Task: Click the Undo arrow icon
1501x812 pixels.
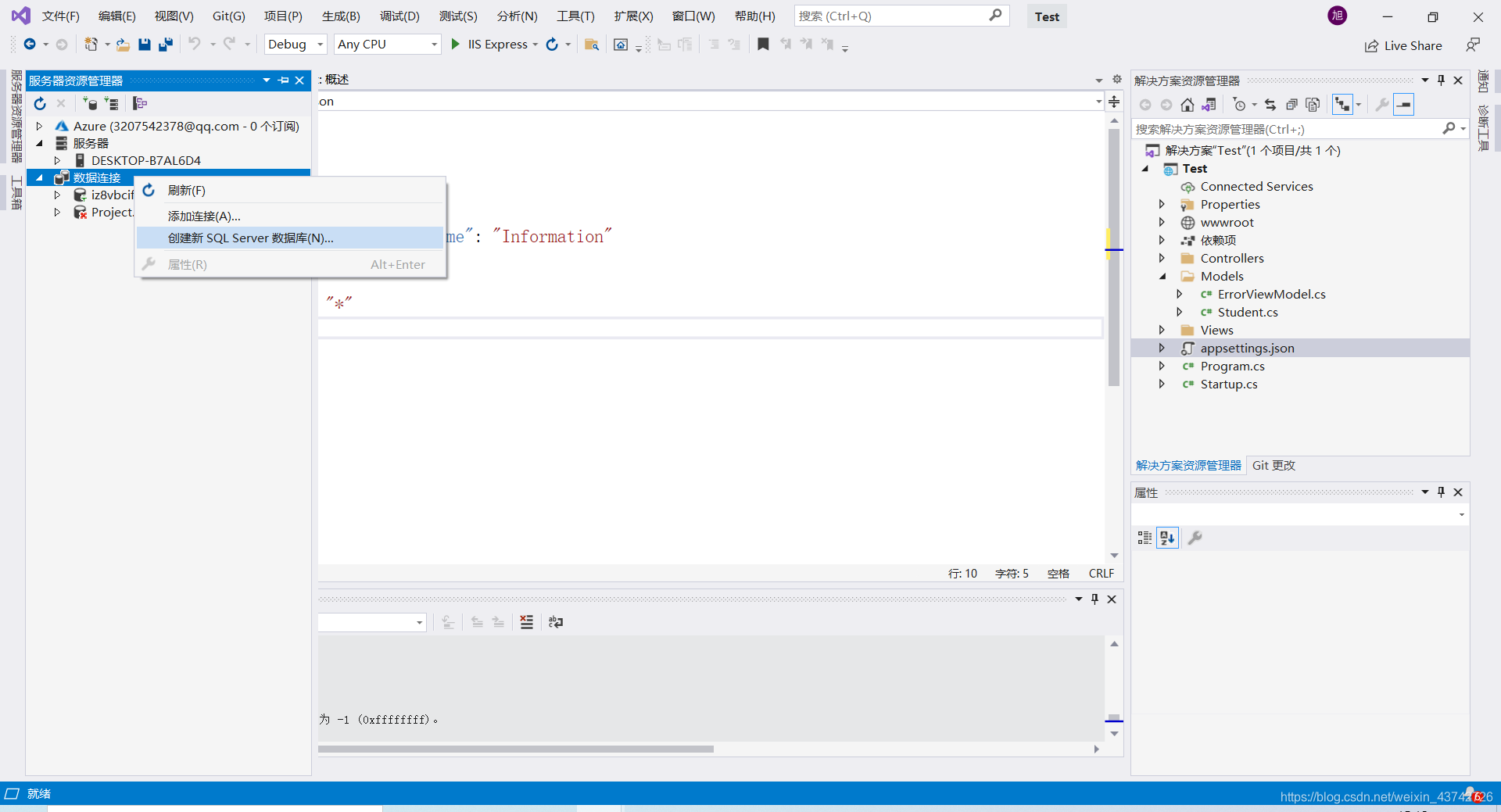Action: [x=195, y=44]
